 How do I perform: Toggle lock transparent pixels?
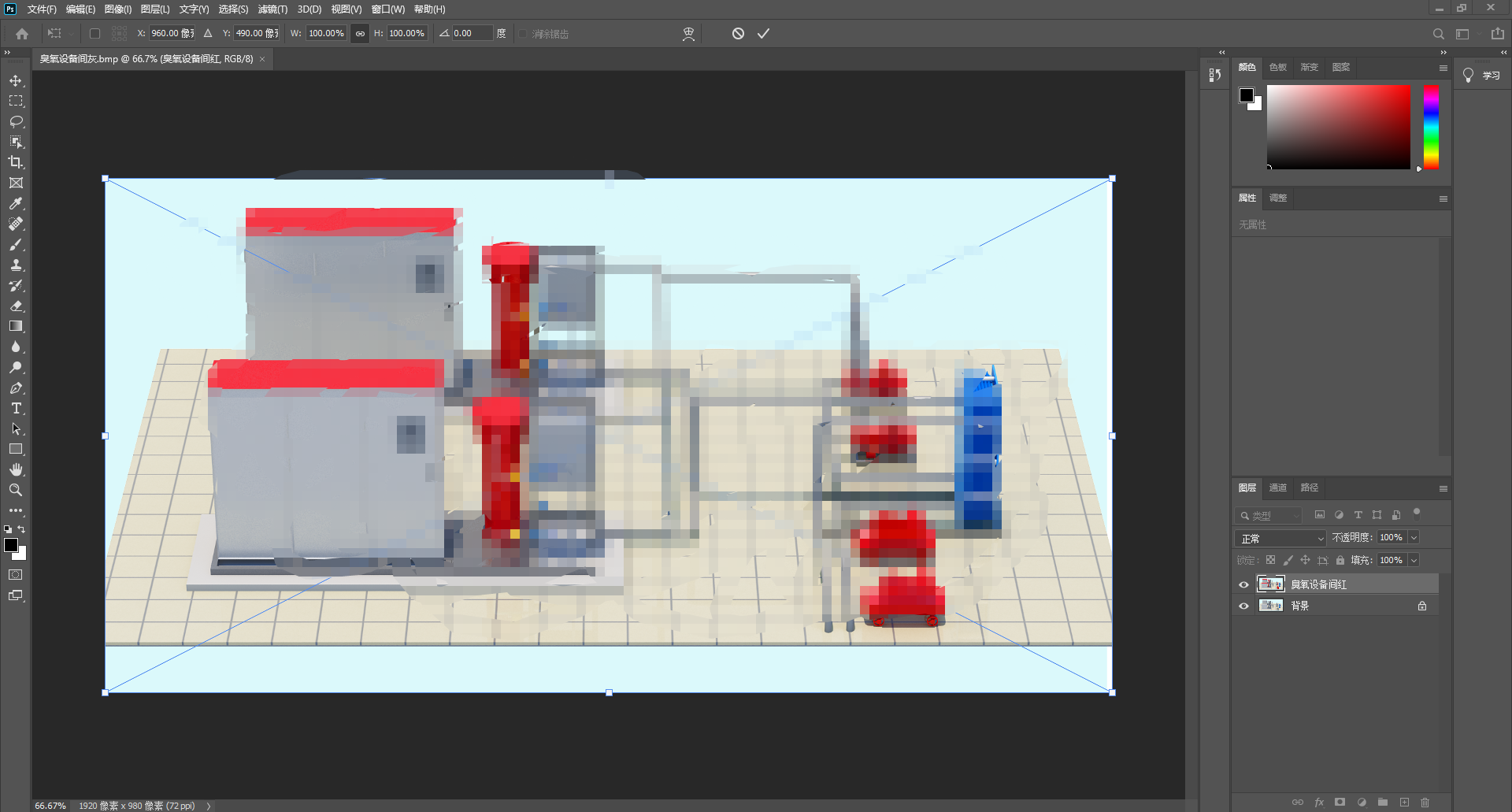1270,560
